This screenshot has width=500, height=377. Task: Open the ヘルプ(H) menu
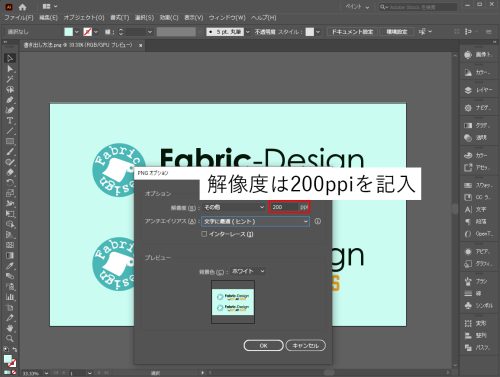click(x=264, y=17)
